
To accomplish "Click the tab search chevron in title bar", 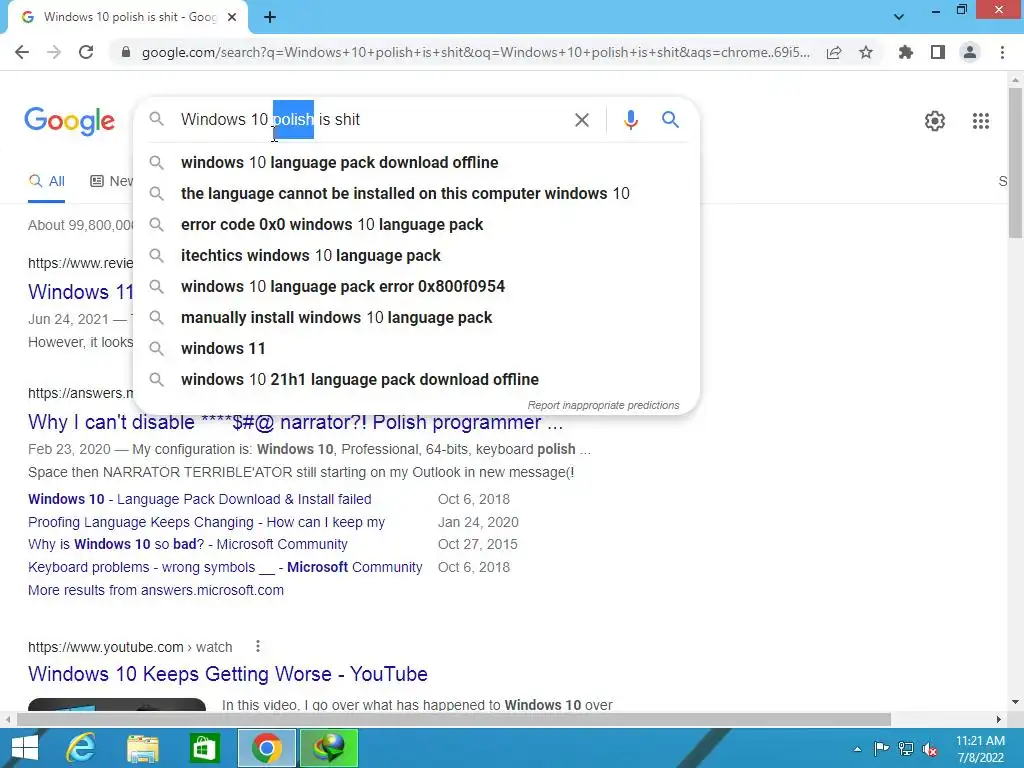I will tap(899, 17).
